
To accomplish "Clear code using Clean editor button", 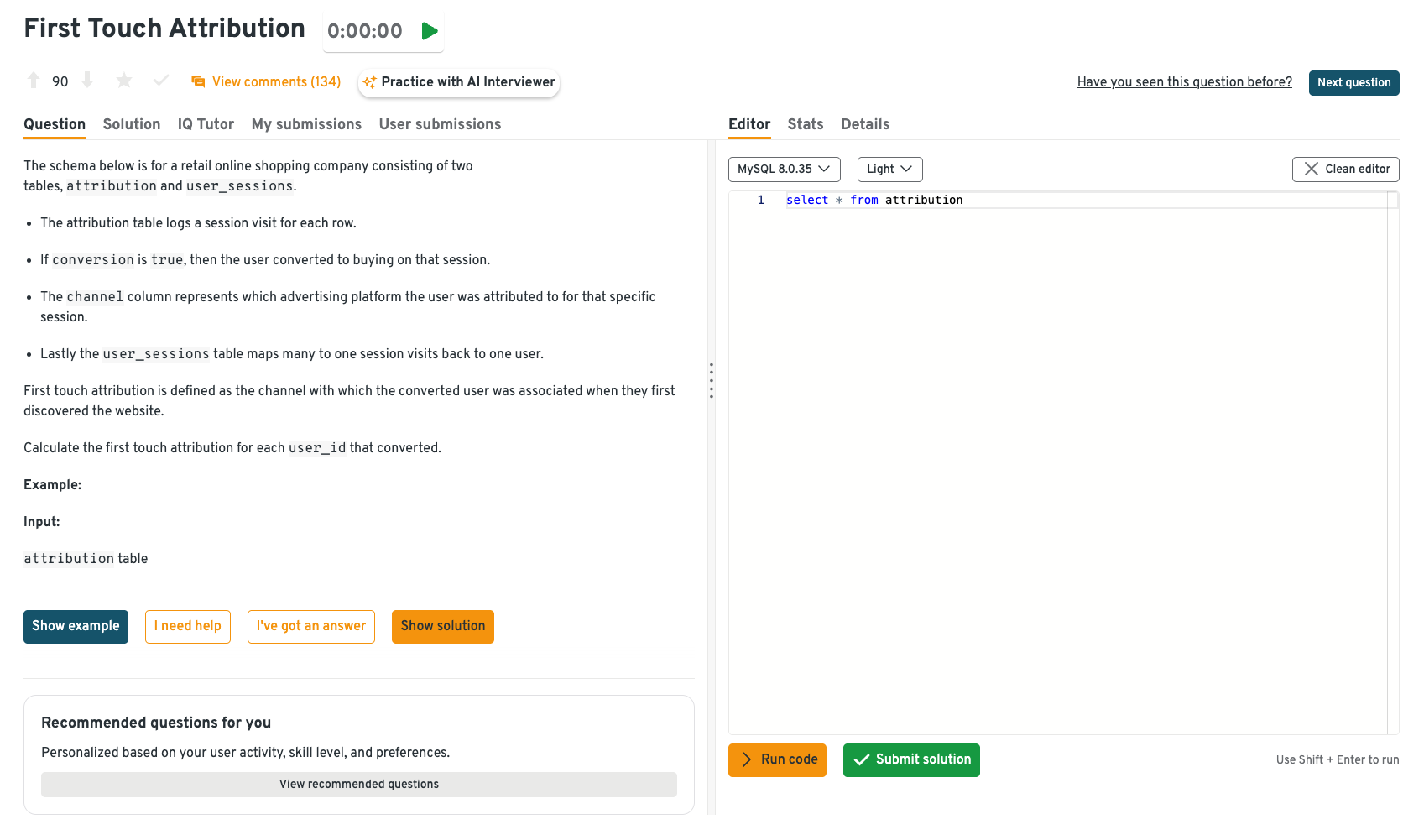I will [1345, 169].
